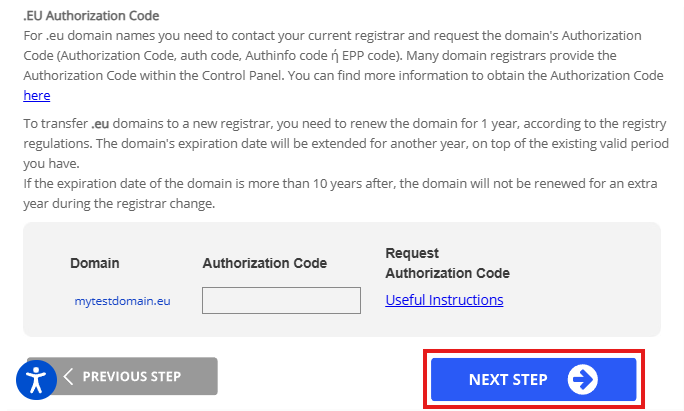Open the 'here' authorization code link
This screenshot has width=684, height=411.
37,95
